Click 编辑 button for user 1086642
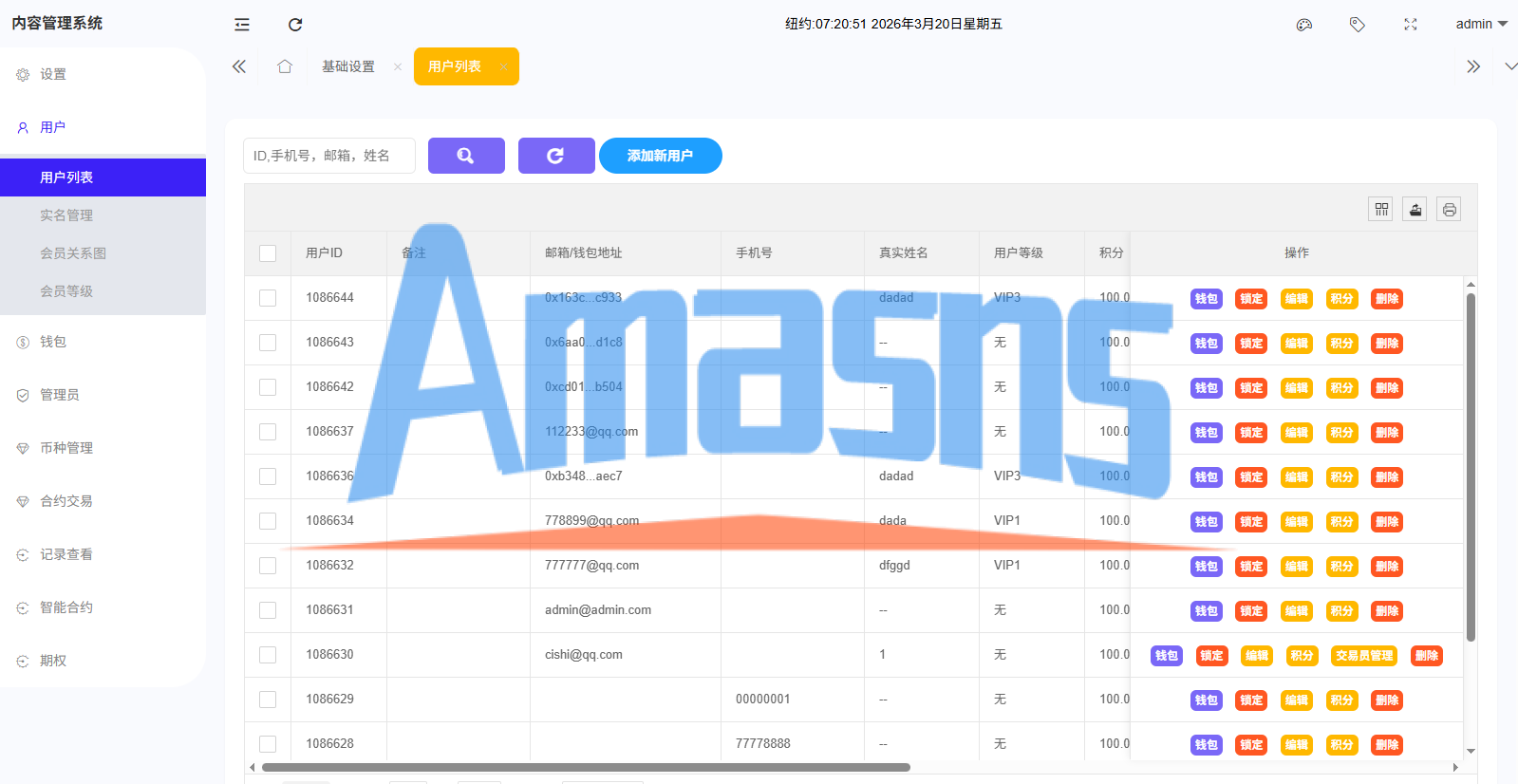The image size is (1518, 784). tap(1297, 388)
